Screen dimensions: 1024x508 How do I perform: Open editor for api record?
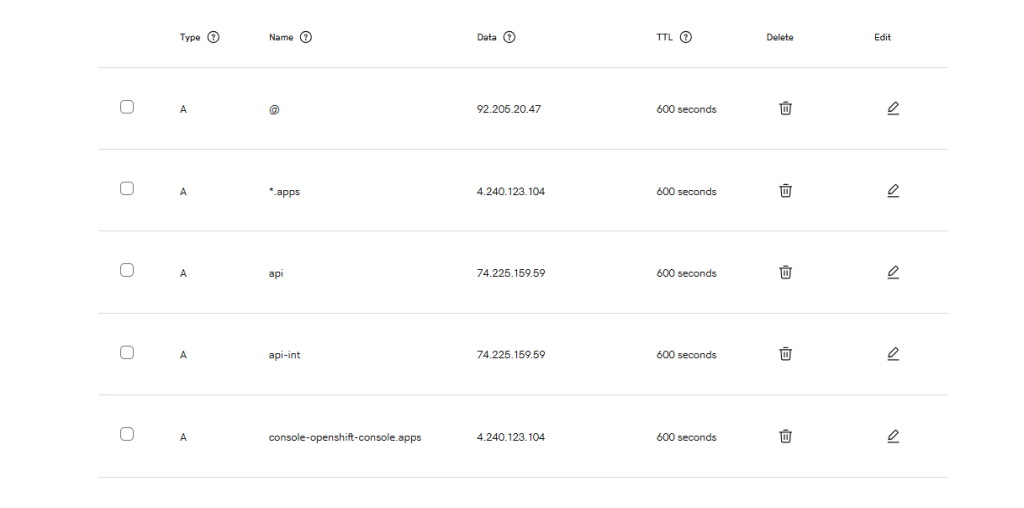(x=893, y=272)
